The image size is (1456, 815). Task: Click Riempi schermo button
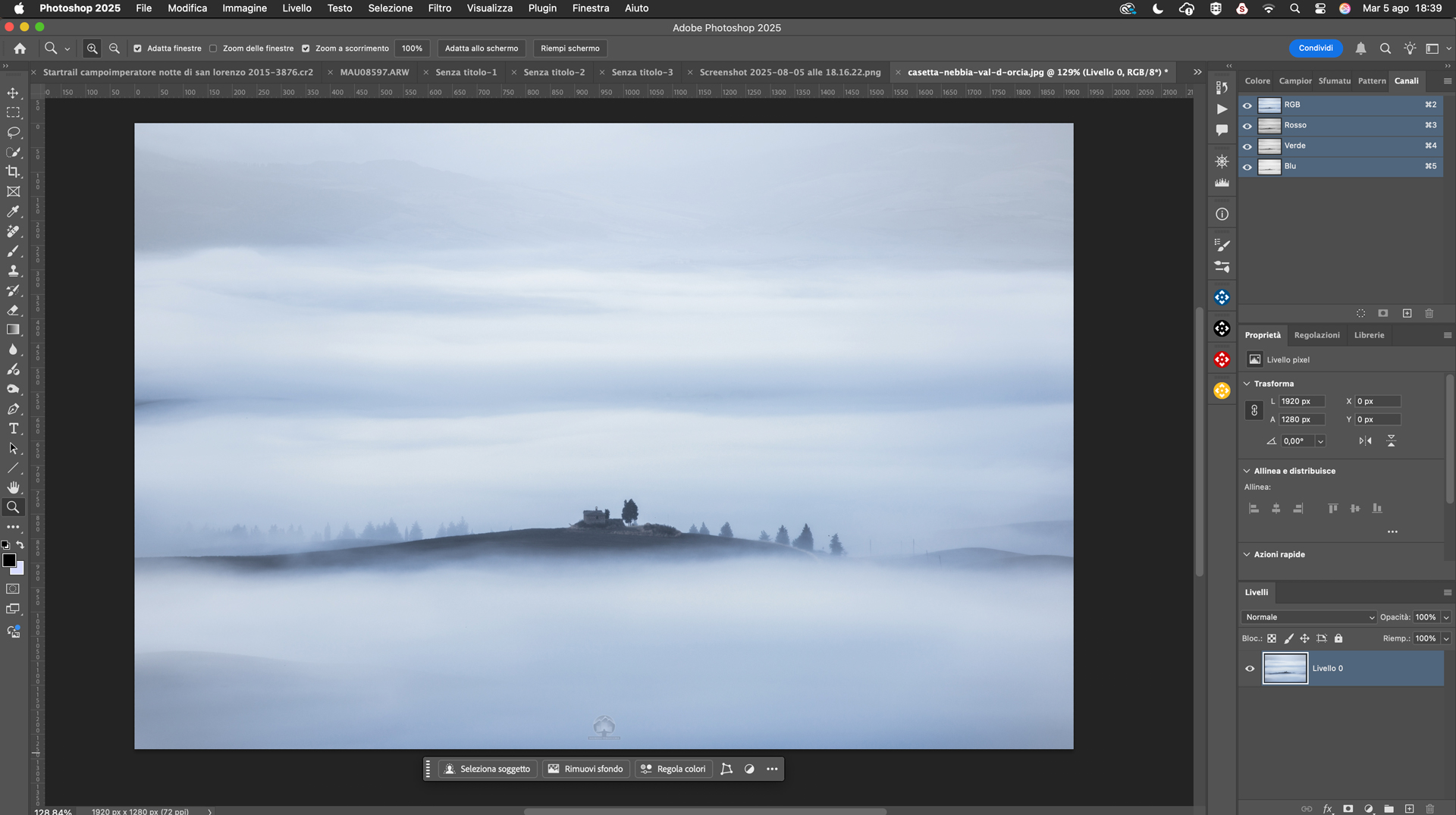coord(570,49)
